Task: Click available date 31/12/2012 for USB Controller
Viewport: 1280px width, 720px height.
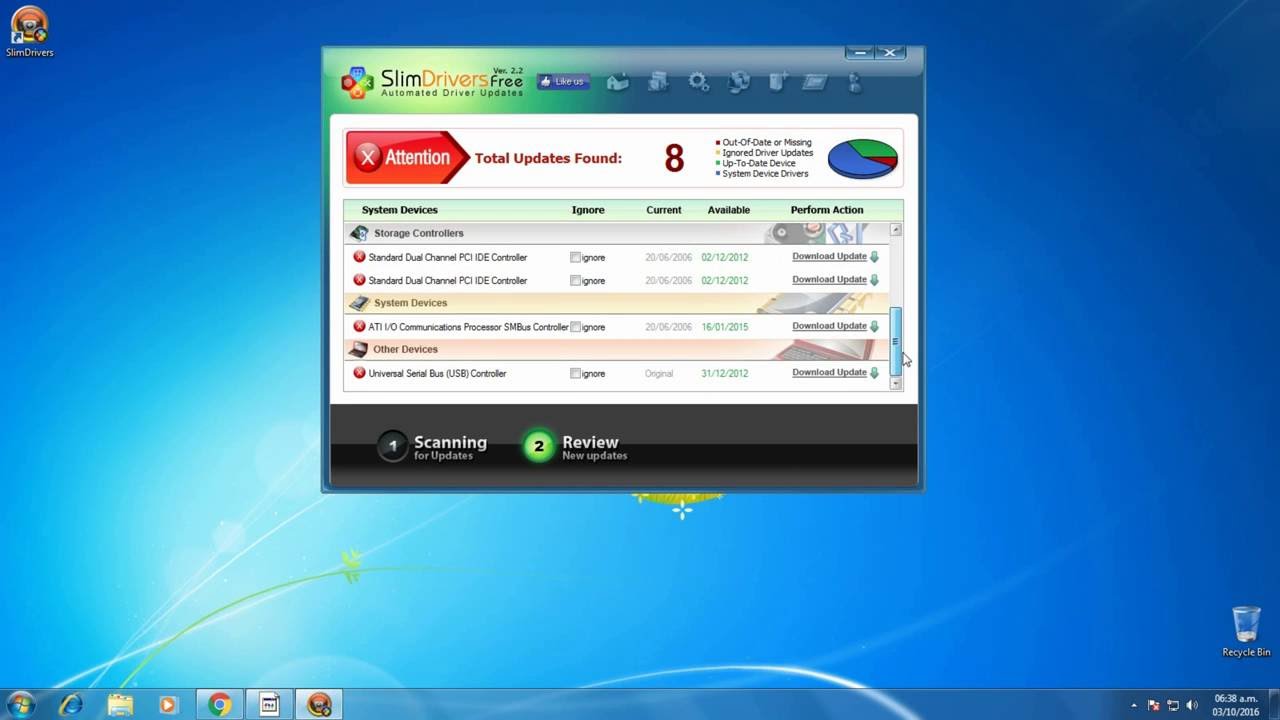Action: pyautogui.click(x=724, y=373)
